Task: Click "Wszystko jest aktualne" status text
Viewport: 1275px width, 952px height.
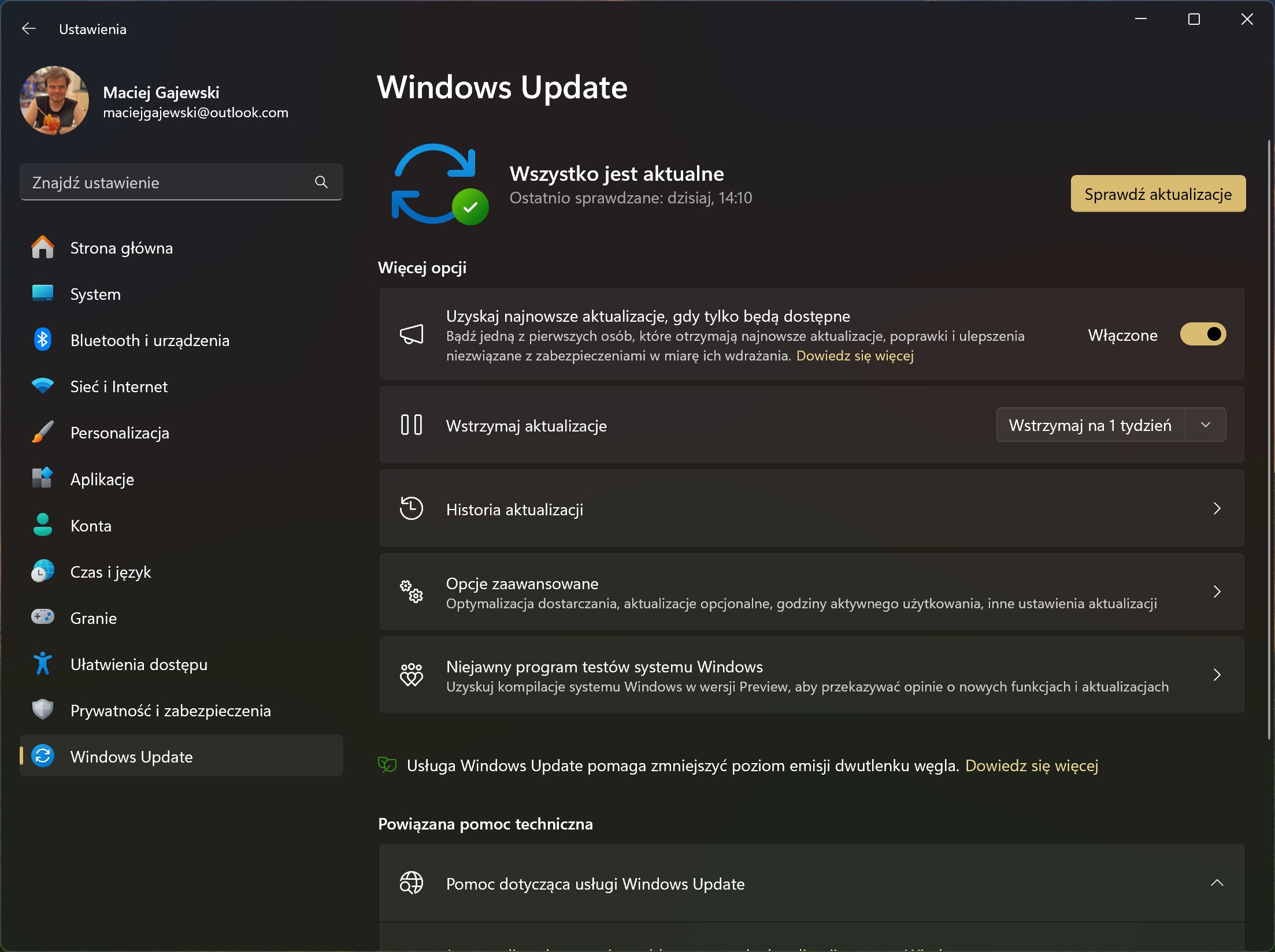Action: 617,173
